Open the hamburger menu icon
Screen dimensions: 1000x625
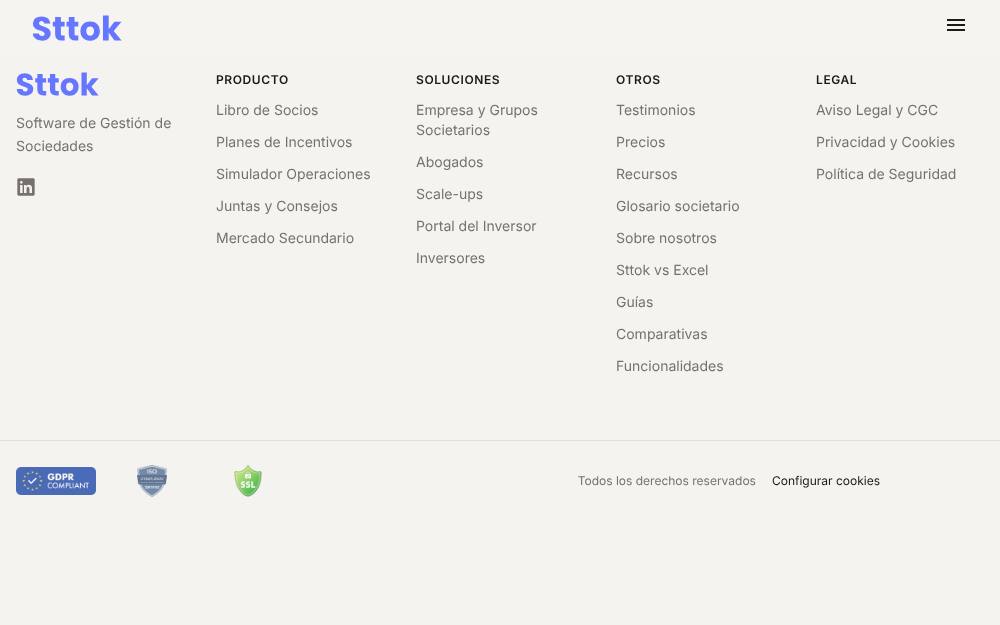point(955,26)
